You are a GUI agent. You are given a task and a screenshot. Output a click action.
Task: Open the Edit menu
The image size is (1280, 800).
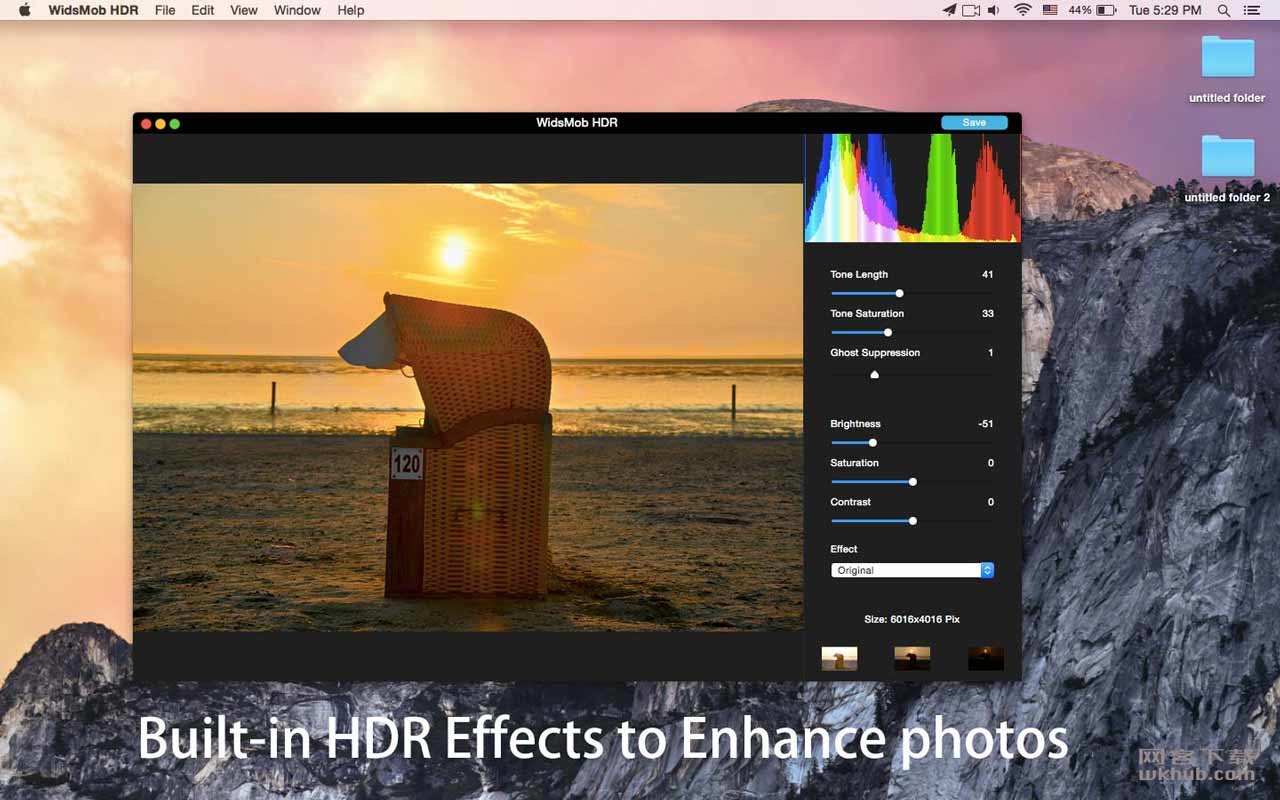[203, 10]
